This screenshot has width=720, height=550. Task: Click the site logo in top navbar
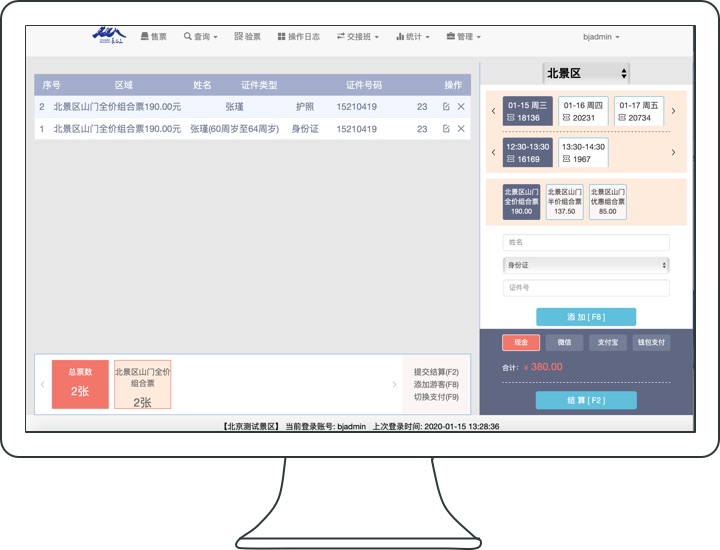pyautogui.click(x=109, y=35)
